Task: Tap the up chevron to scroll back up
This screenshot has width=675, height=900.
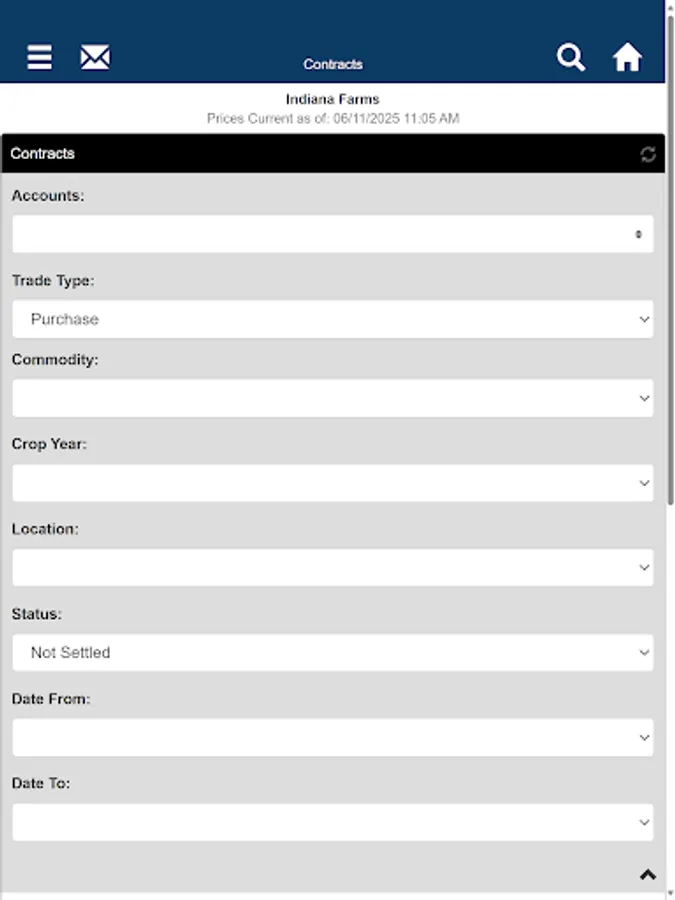Action: [x=647, y=872]
